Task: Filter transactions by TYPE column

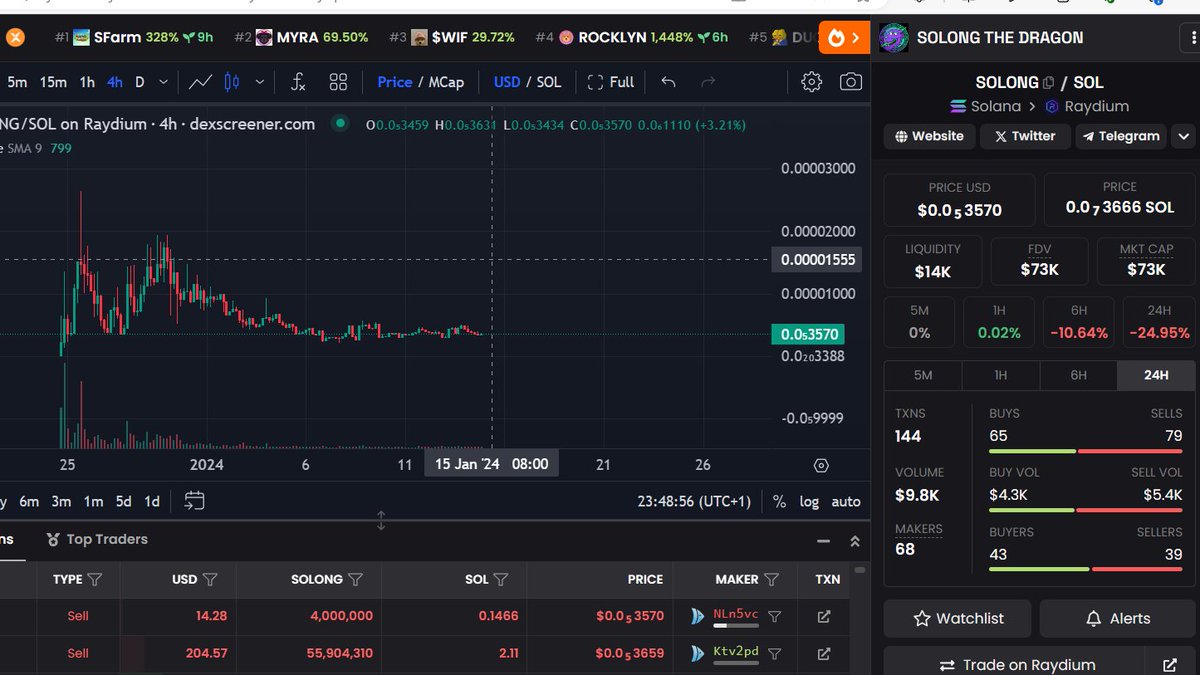Action: [95, 579]
